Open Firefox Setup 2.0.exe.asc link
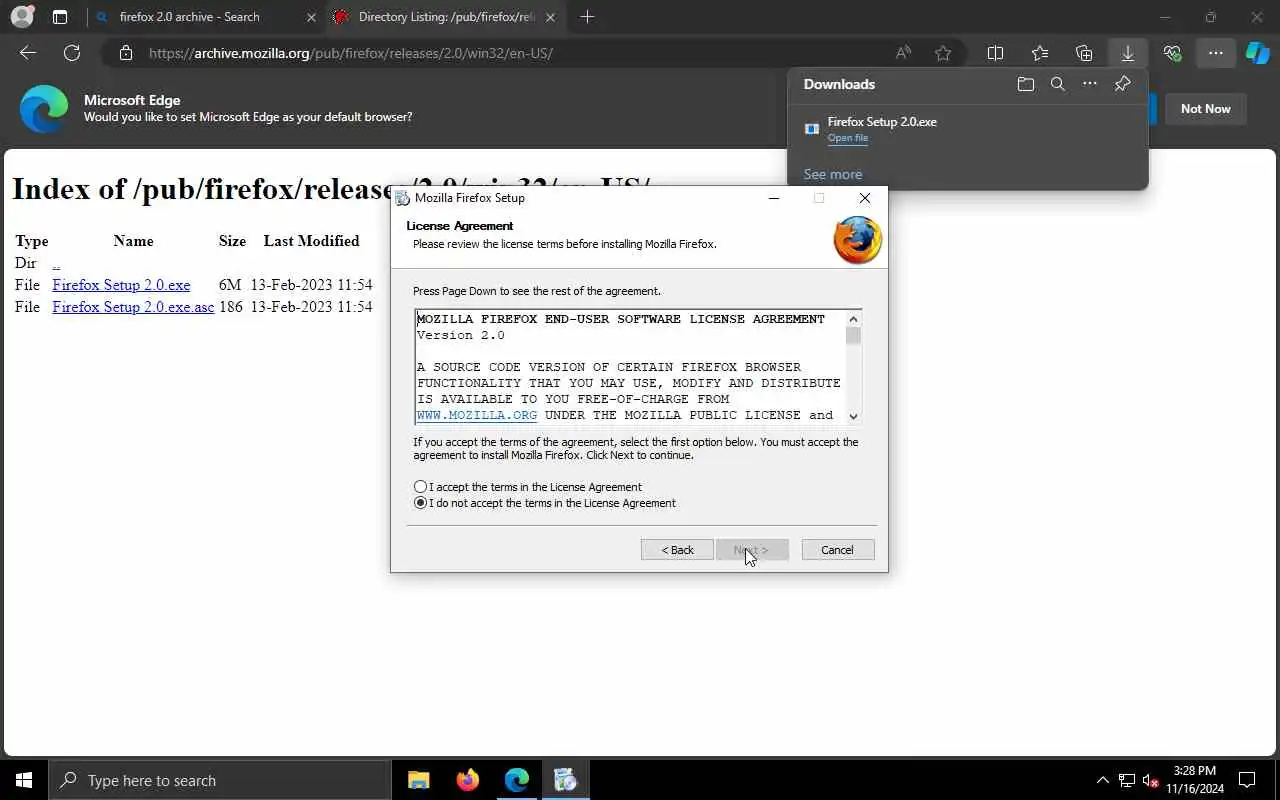The width and height of the screenshot is (1280, 800). (x=133, y=307)
